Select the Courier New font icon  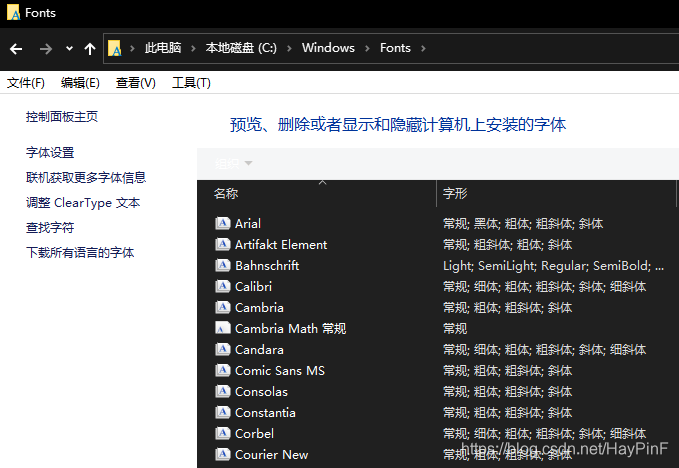pyautogui.click(x=223, y=454)
